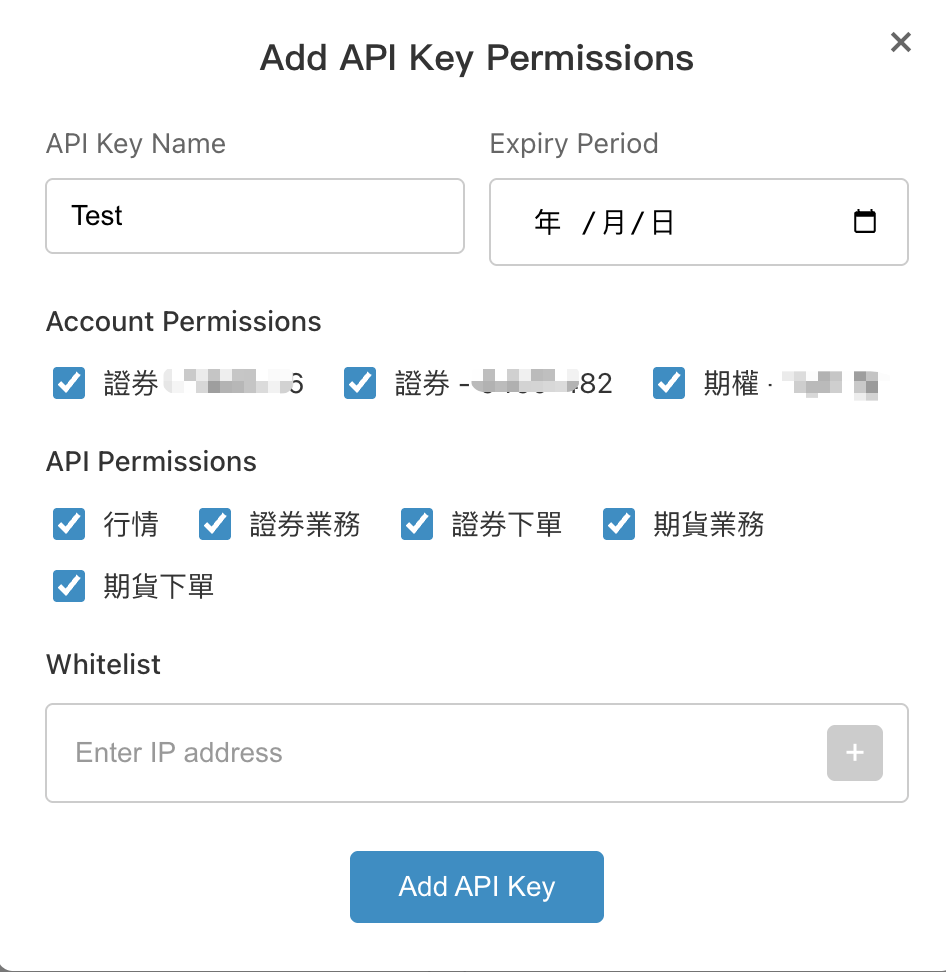Screen dimensions: 946x972
Task: Select the 年 year segment in date field
Action: 546,222
